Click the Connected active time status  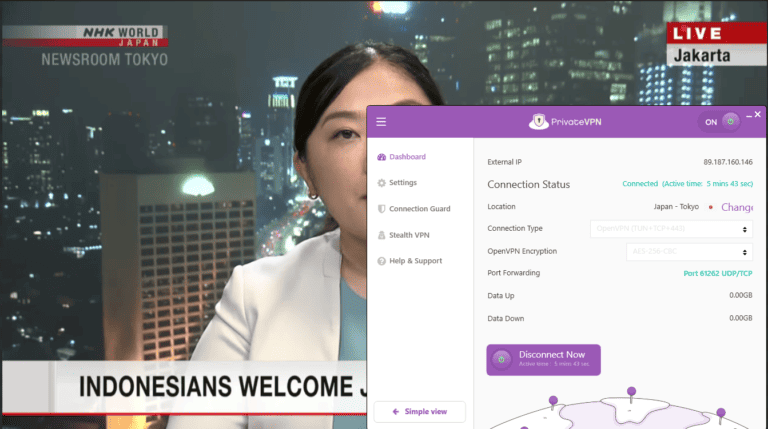[687, 184]
